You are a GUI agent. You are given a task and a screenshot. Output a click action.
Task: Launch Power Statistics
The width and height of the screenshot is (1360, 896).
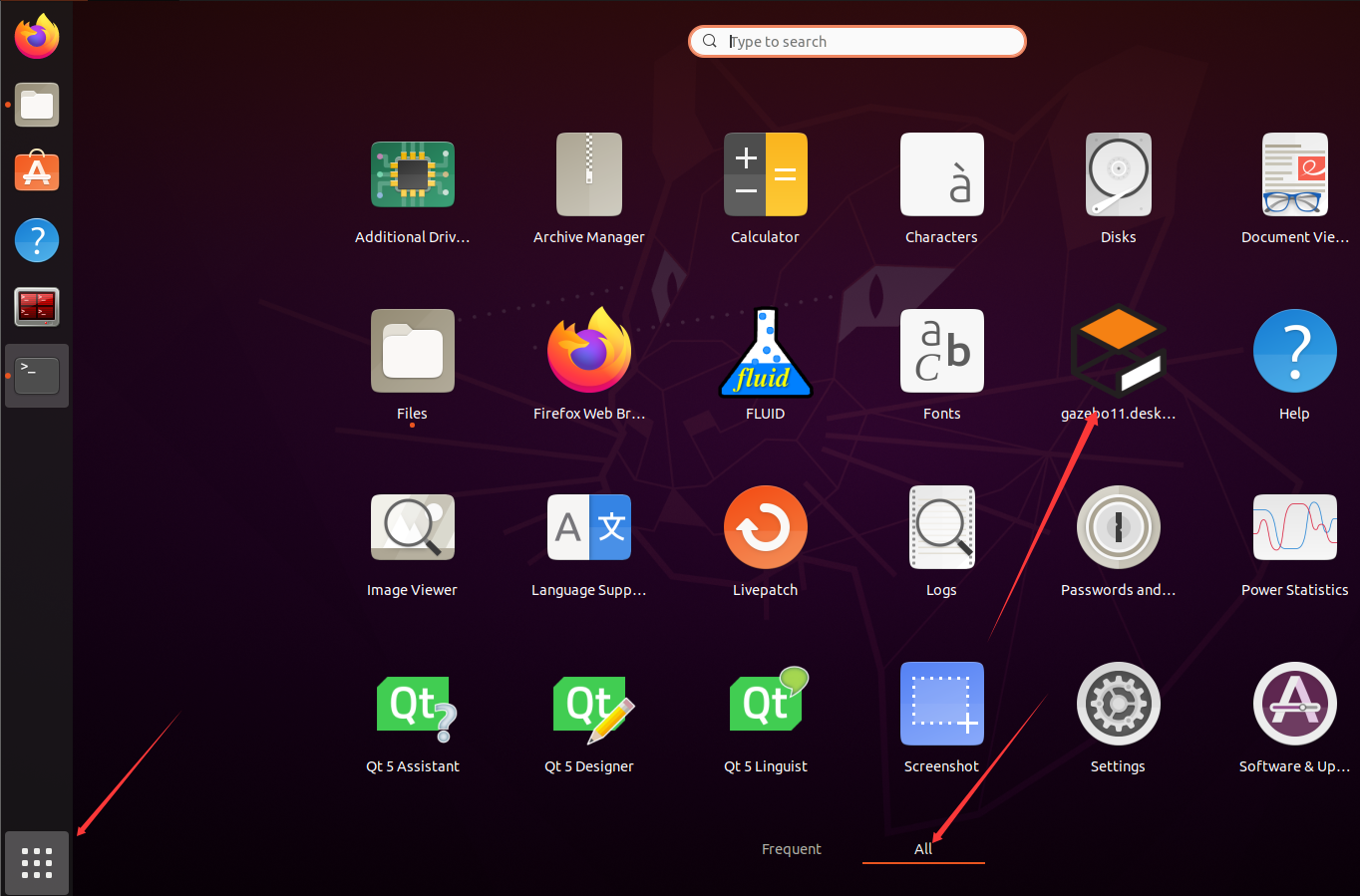click(x=1295, y=527)
